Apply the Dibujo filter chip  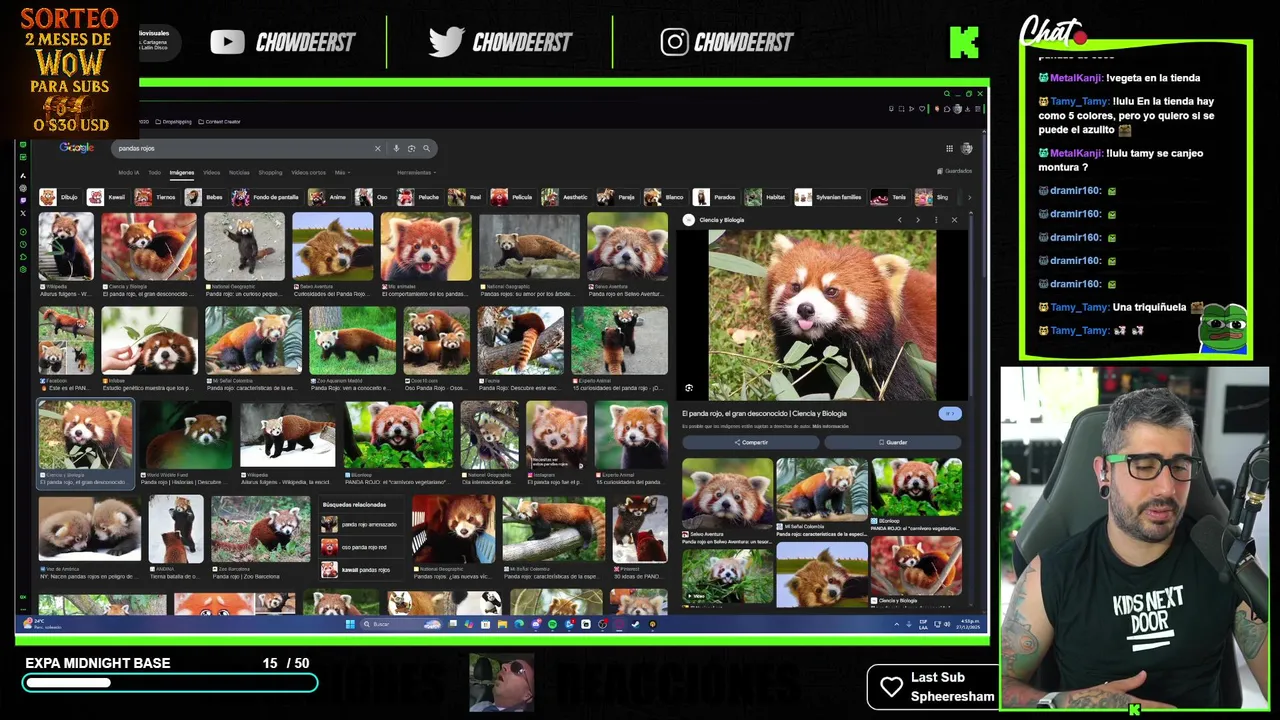(60, 197)
